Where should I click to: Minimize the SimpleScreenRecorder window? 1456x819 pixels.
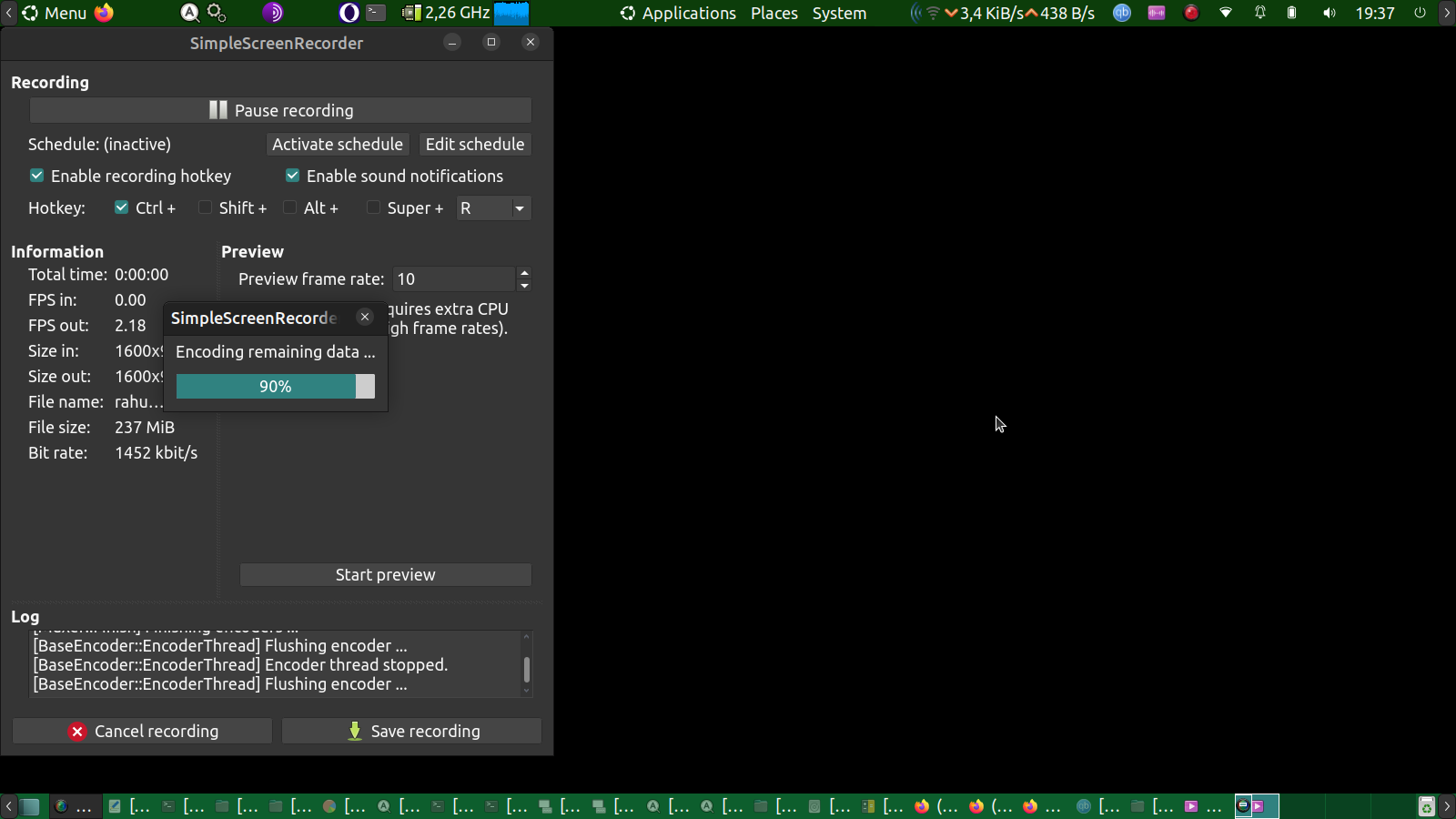(x=452, y=42)
